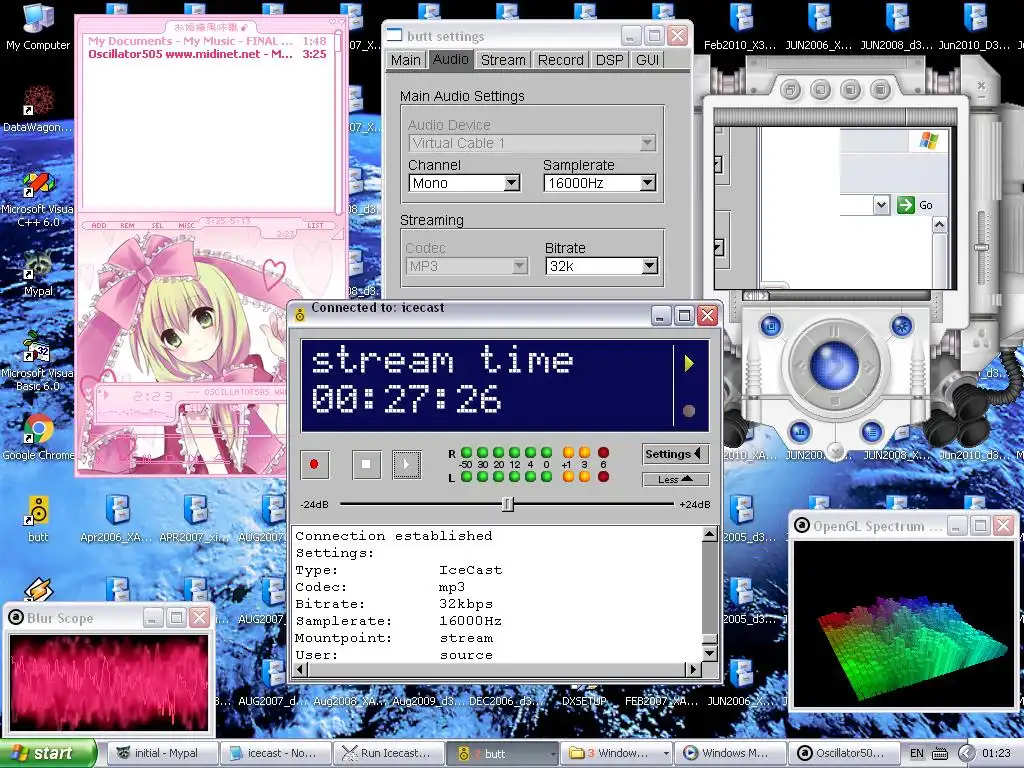This screenshot has width=1024, height=768.
Task: Switch to 'Run Icecast' taskbar item
Action: pyautogui.click(x=390, y=753)
